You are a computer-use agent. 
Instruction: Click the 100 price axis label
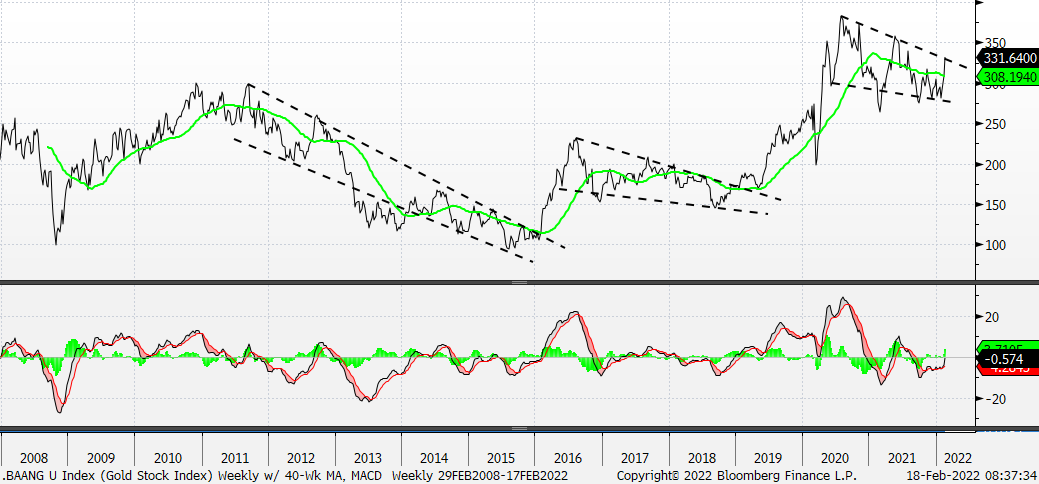click(x=995, y=245)
